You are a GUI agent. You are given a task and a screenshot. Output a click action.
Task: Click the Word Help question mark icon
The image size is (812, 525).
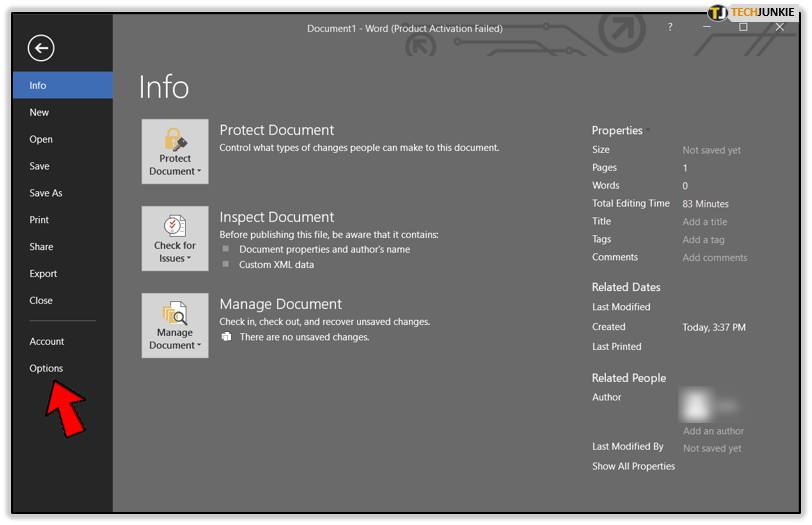click(670, 27)
